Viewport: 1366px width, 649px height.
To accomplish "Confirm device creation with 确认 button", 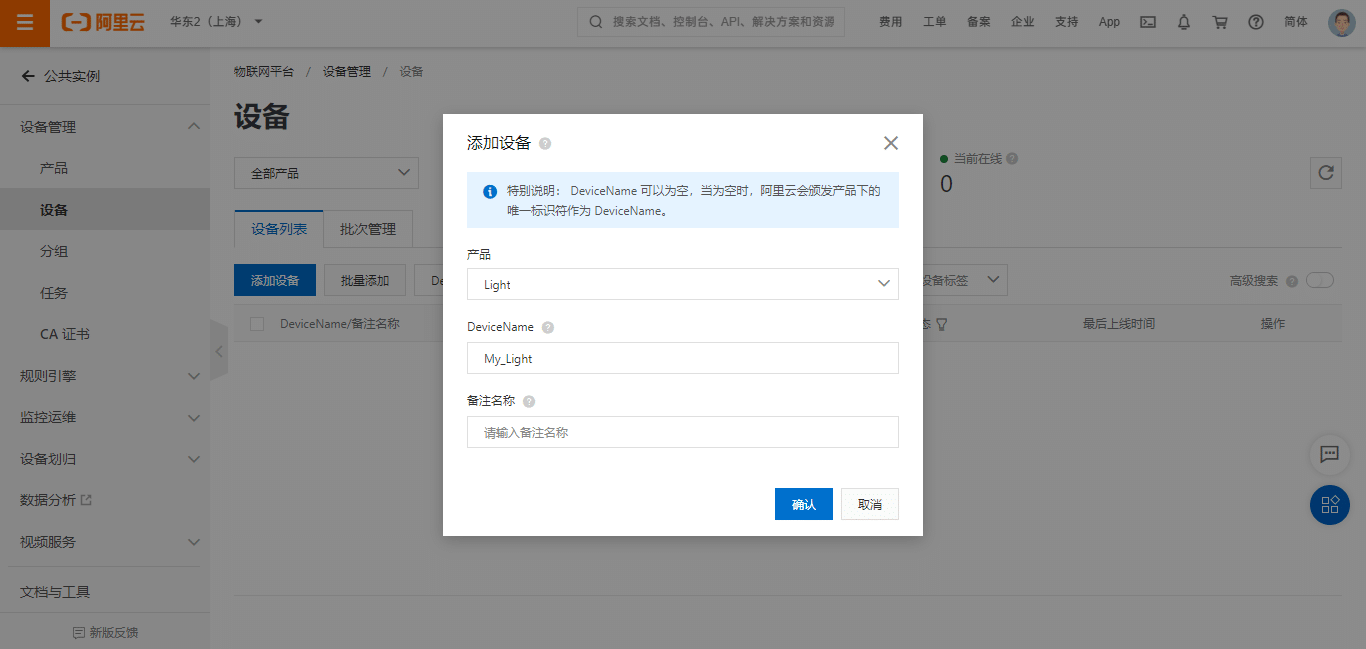I will [x=803, y=503].
